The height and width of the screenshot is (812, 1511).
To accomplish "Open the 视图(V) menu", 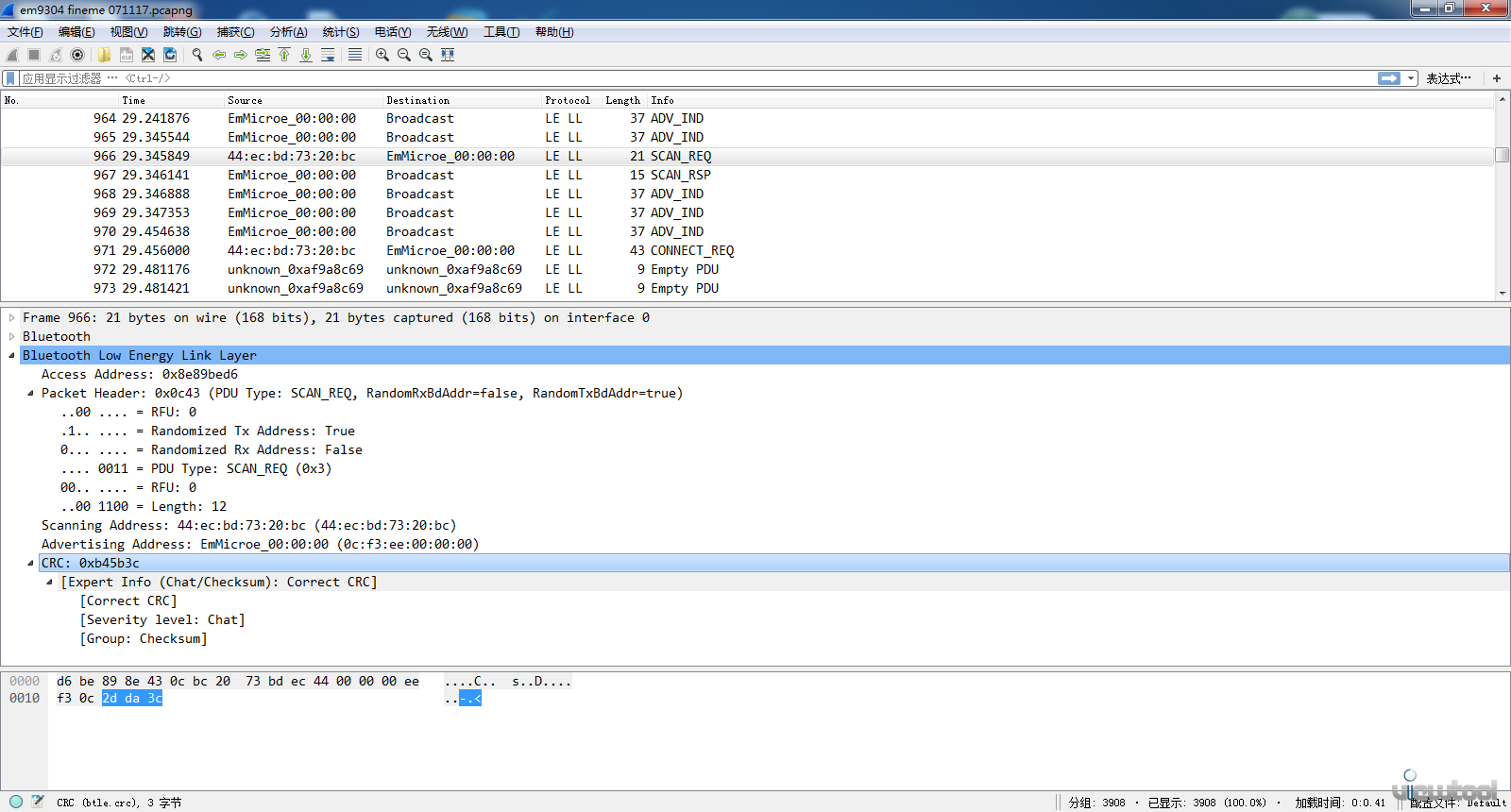I will click(x=128, y=32).
